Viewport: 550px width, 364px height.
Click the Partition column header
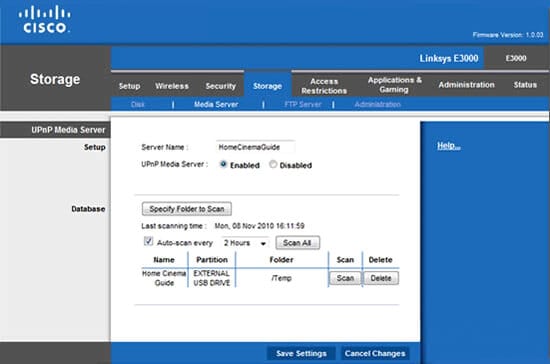pos(212,260)
